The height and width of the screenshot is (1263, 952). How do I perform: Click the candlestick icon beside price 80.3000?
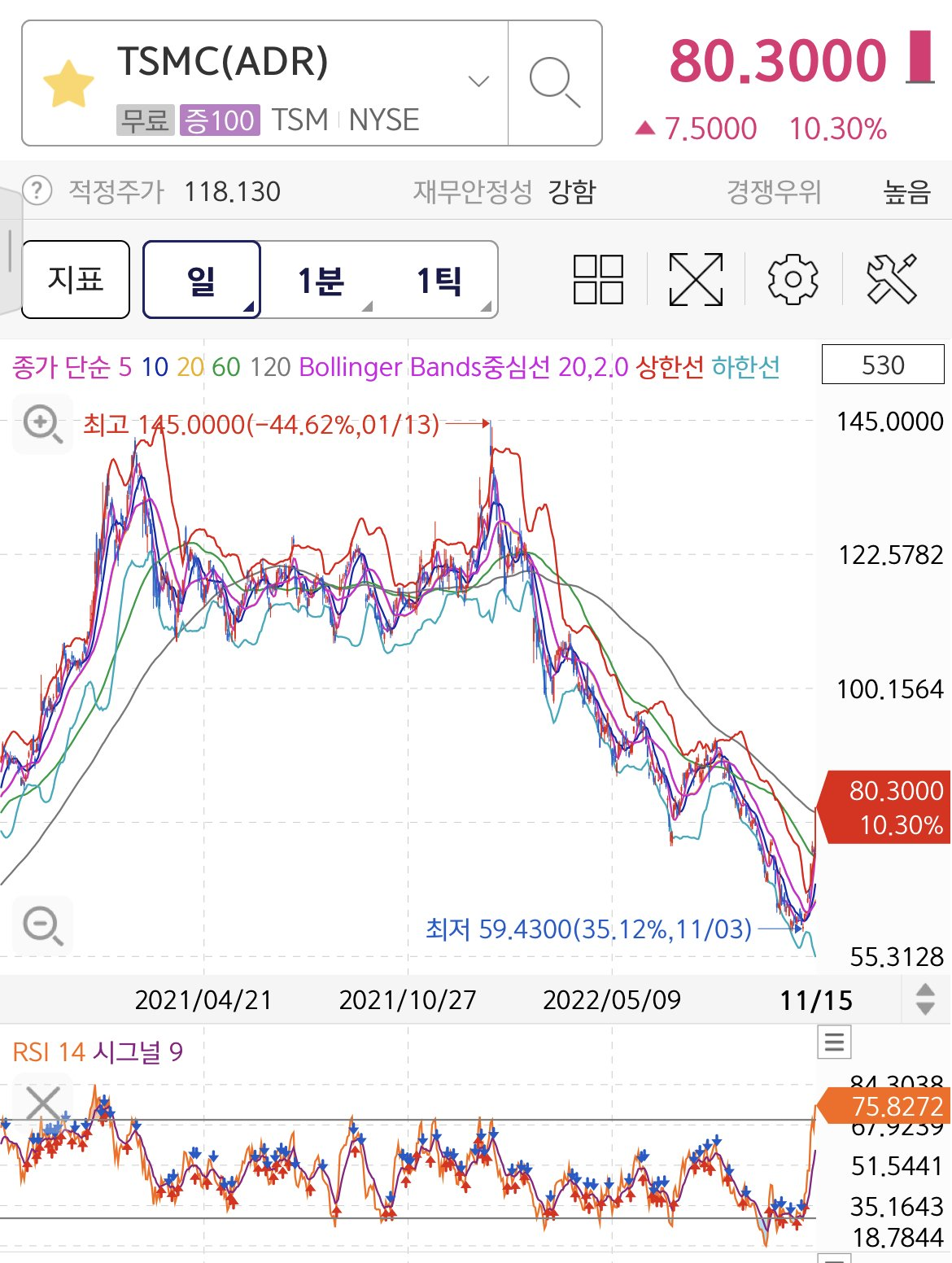[x=920, y=58]
